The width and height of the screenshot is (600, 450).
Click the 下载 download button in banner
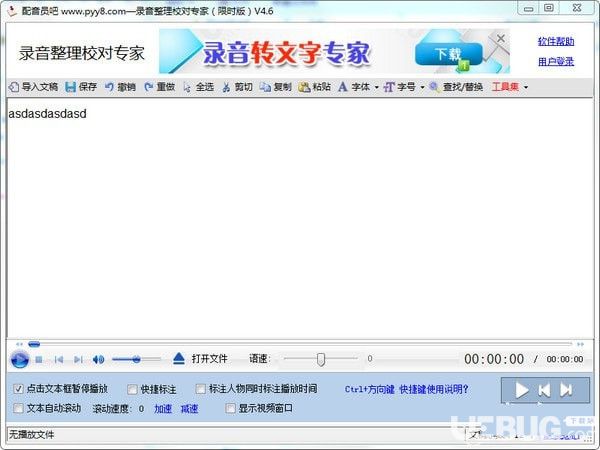[448, 54]
